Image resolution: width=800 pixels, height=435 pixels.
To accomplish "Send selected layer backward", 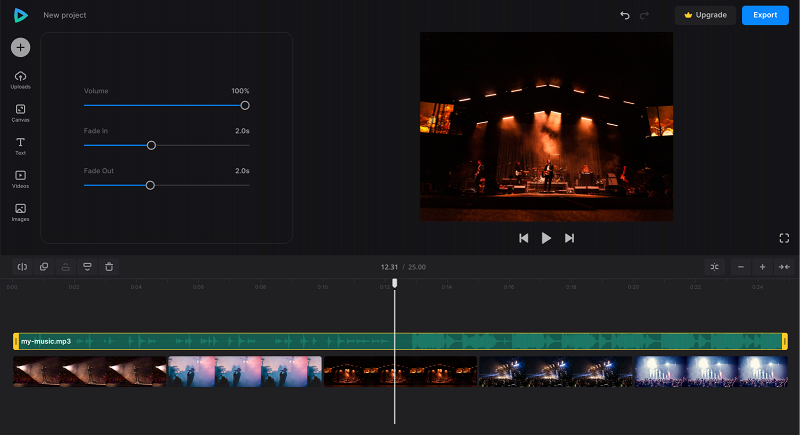I will [x=87, y=267].
